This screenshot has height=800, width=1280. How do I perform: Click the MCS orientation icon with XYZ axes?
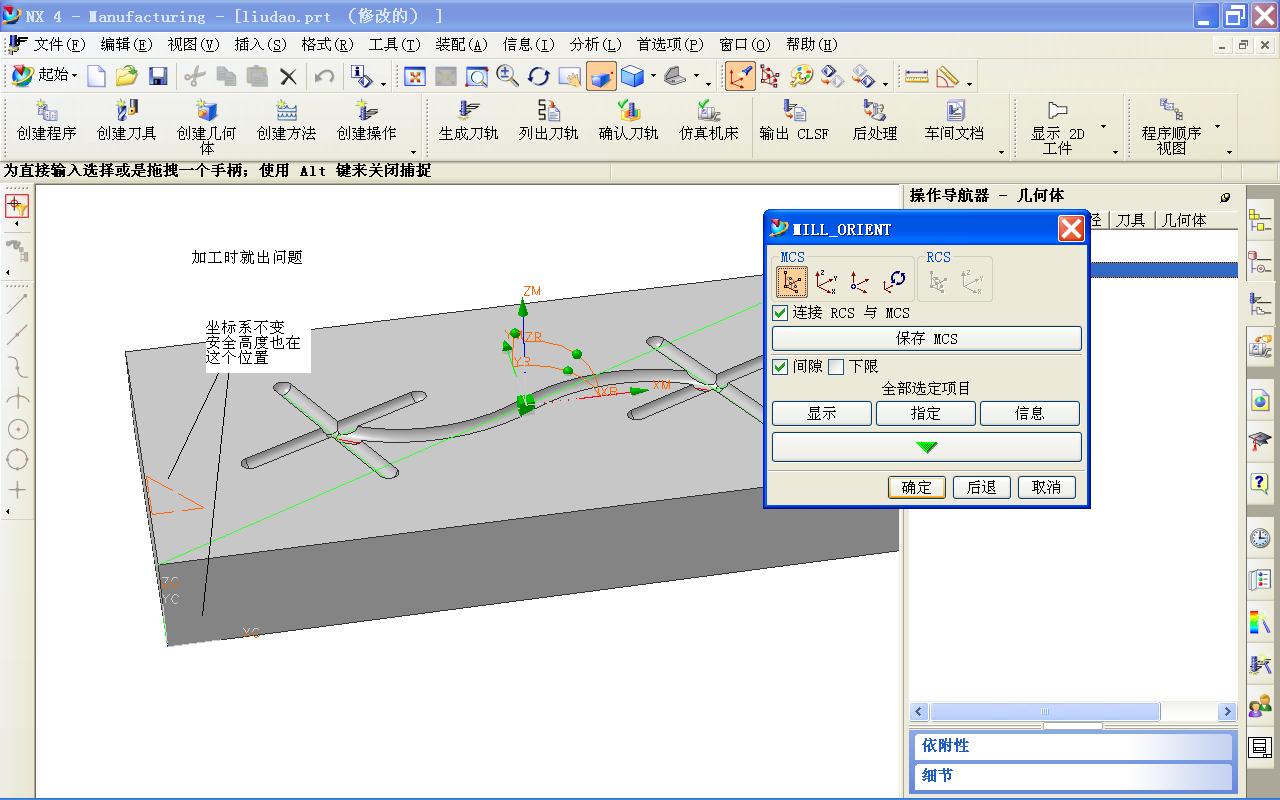(826, 282)
